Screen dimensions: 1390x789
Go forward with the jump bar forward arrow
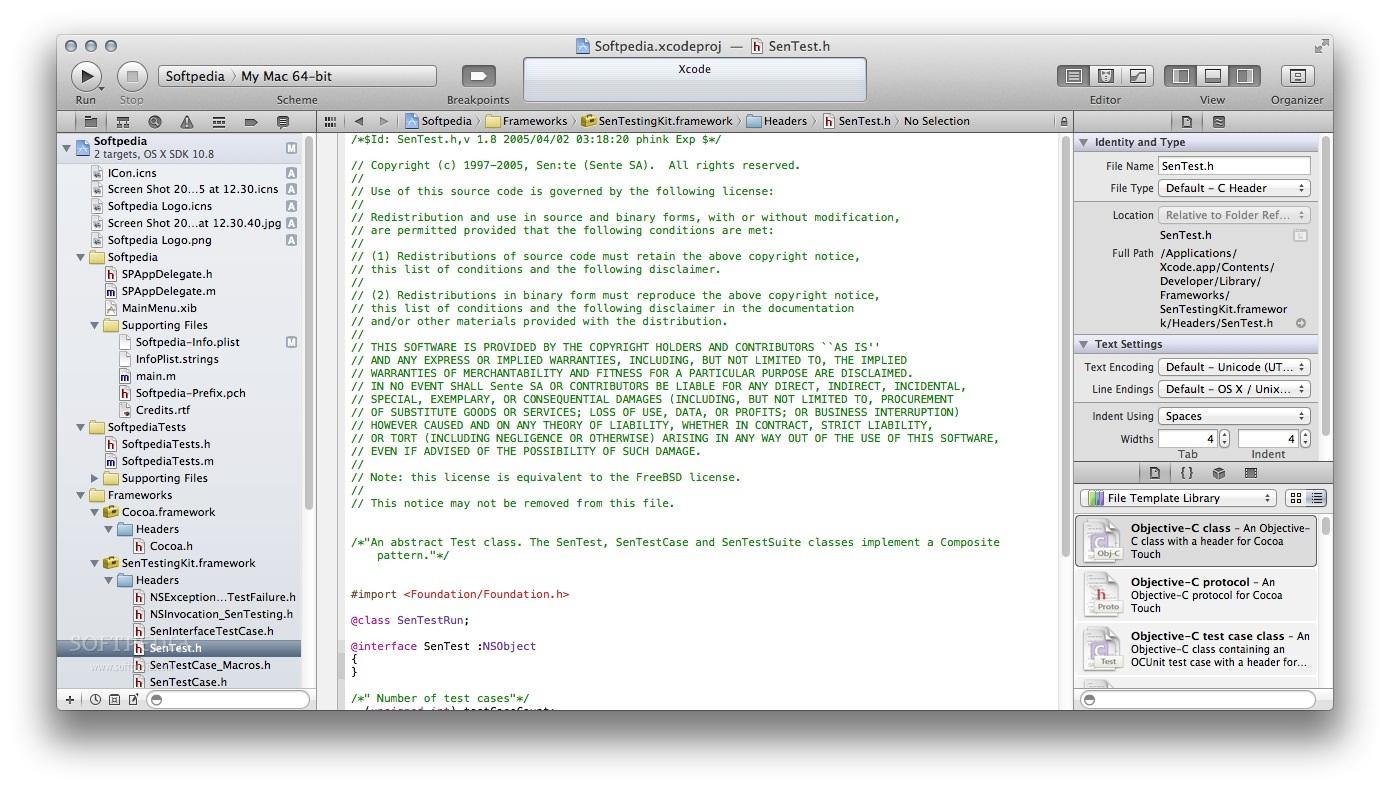coord(383,121)
